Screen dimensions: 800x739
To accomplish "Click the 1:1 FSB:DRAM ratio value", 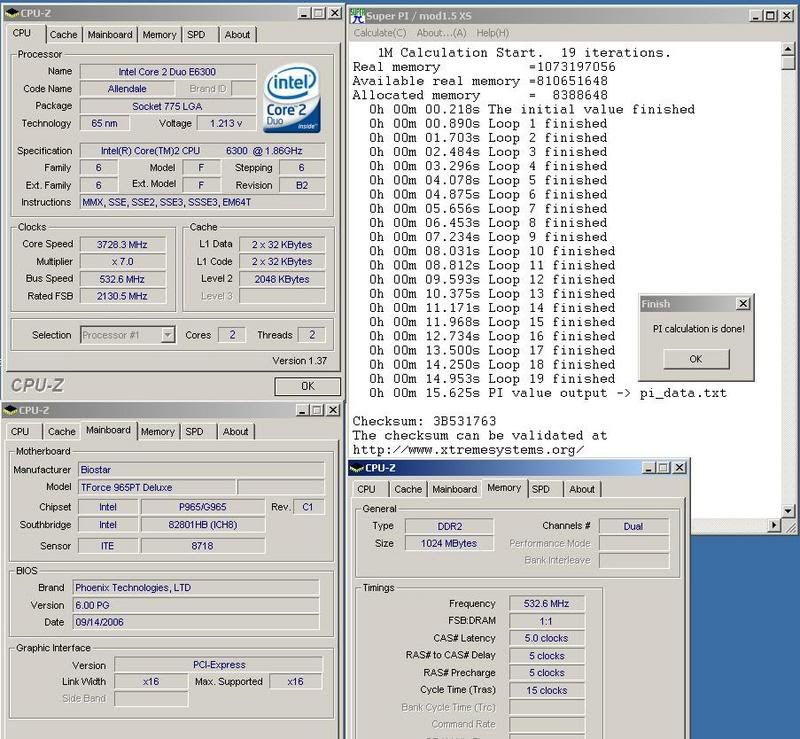I will point(546,621).
